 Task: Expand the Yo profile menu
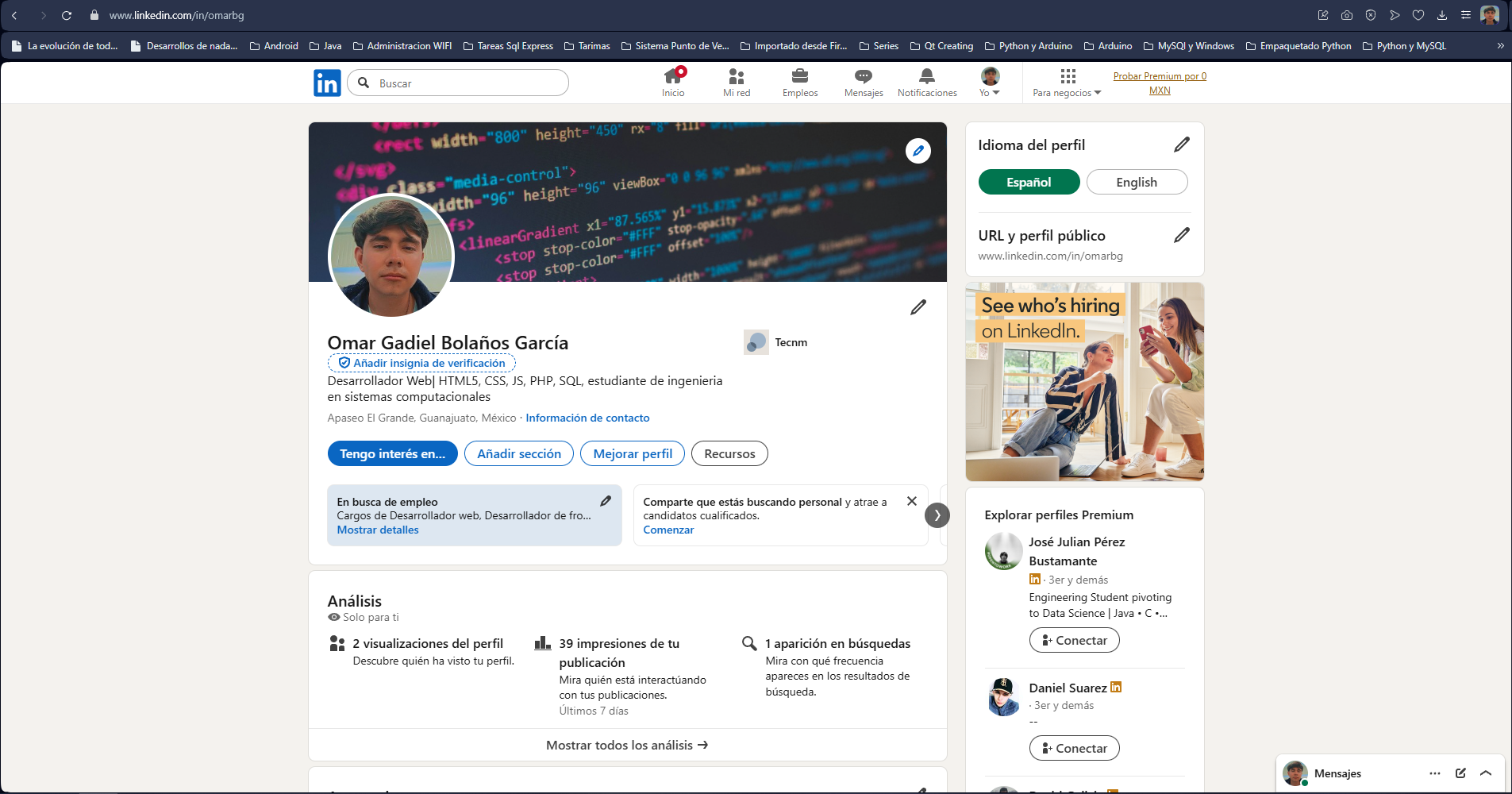pos(990,83)
